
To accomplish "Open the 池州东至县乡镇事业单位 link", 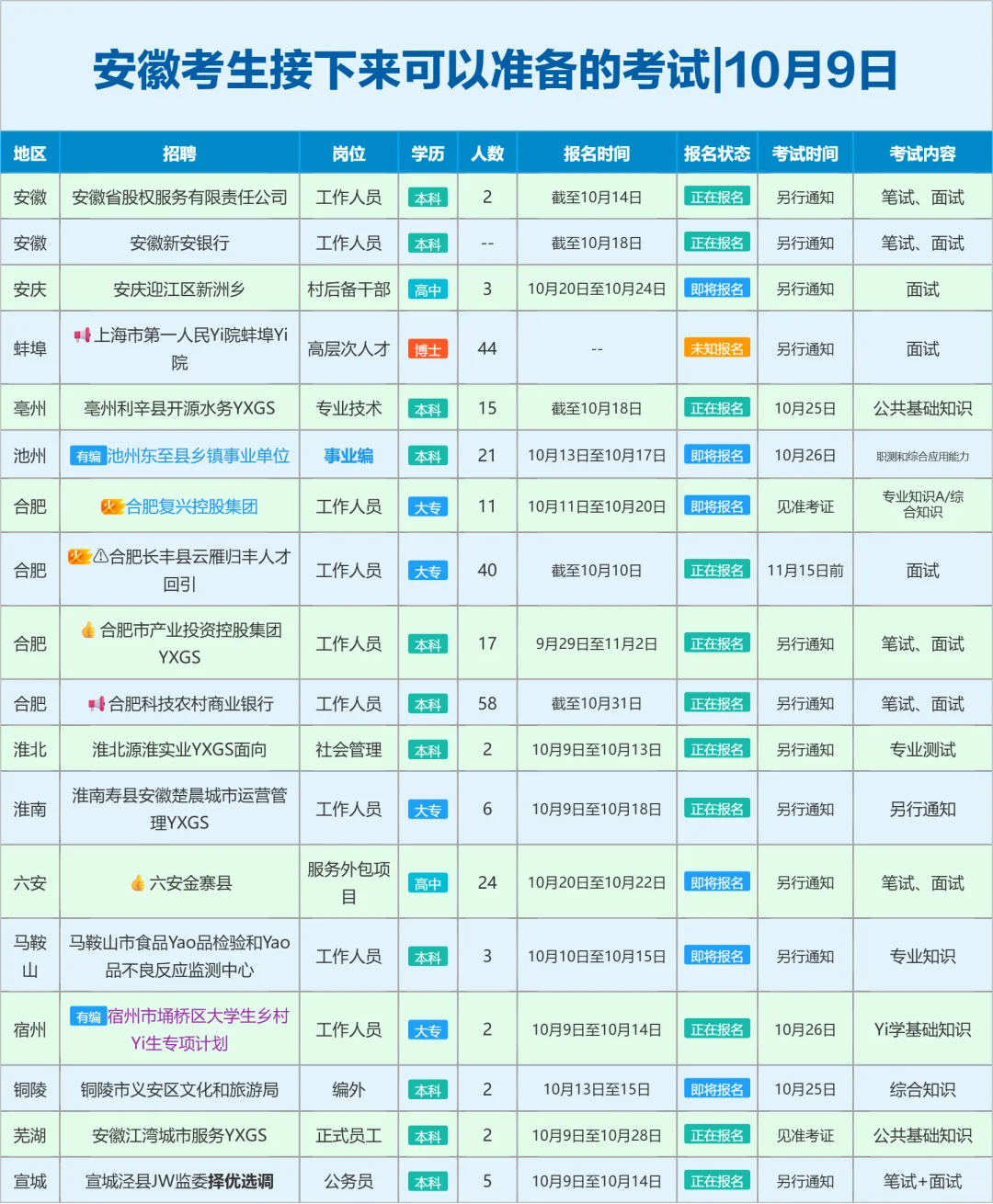I will click(x=200, y=454).
